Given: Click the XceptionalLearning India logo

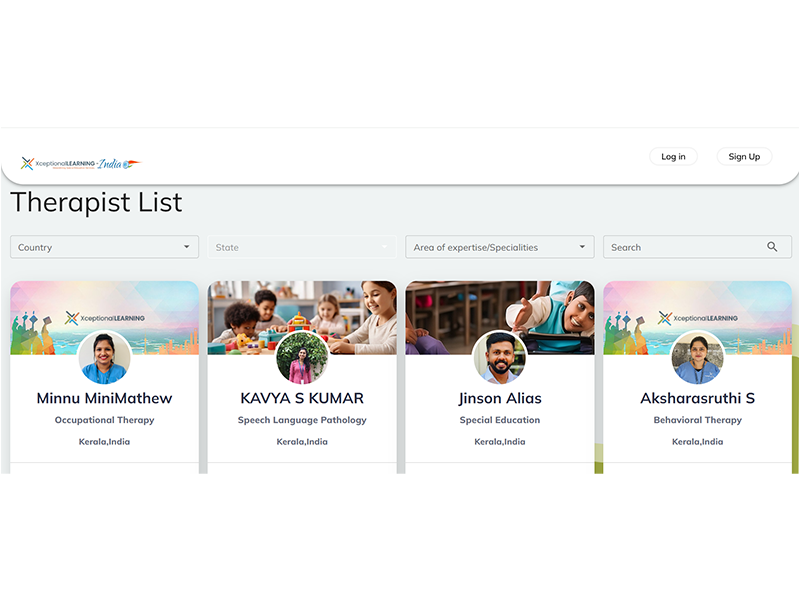Looking at the screenshot, I should click(x=81, y=163).
